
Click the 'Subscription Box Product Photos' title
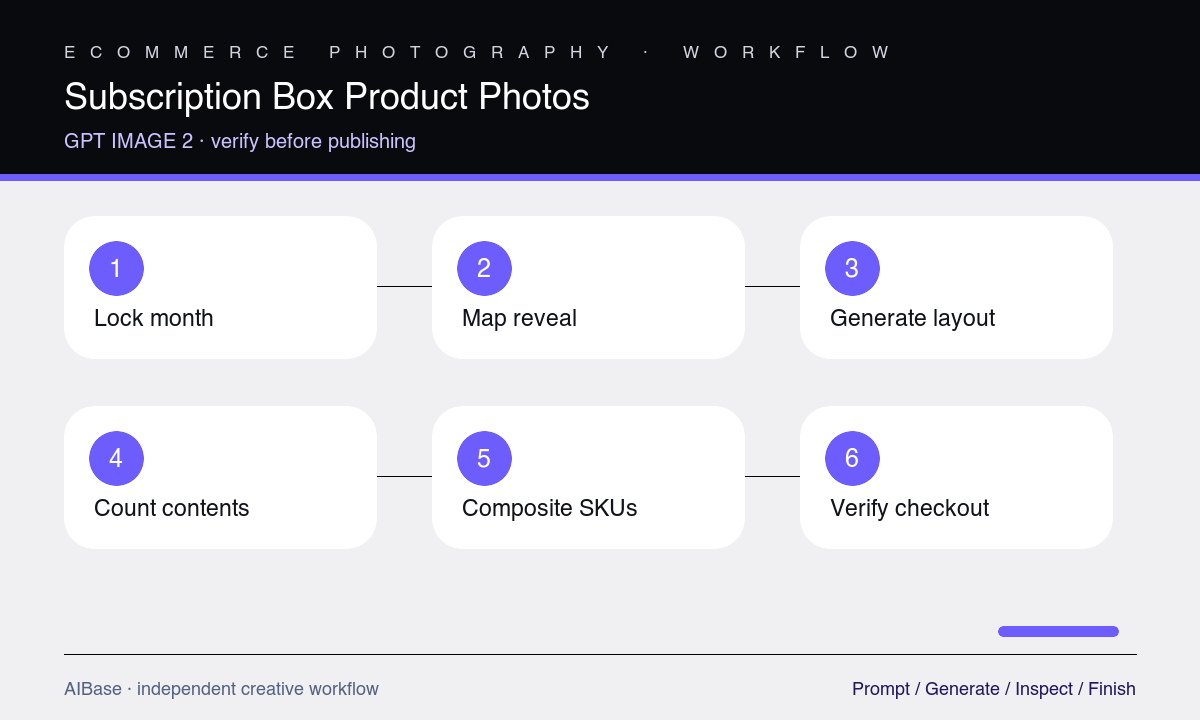[x=327, y=97]
